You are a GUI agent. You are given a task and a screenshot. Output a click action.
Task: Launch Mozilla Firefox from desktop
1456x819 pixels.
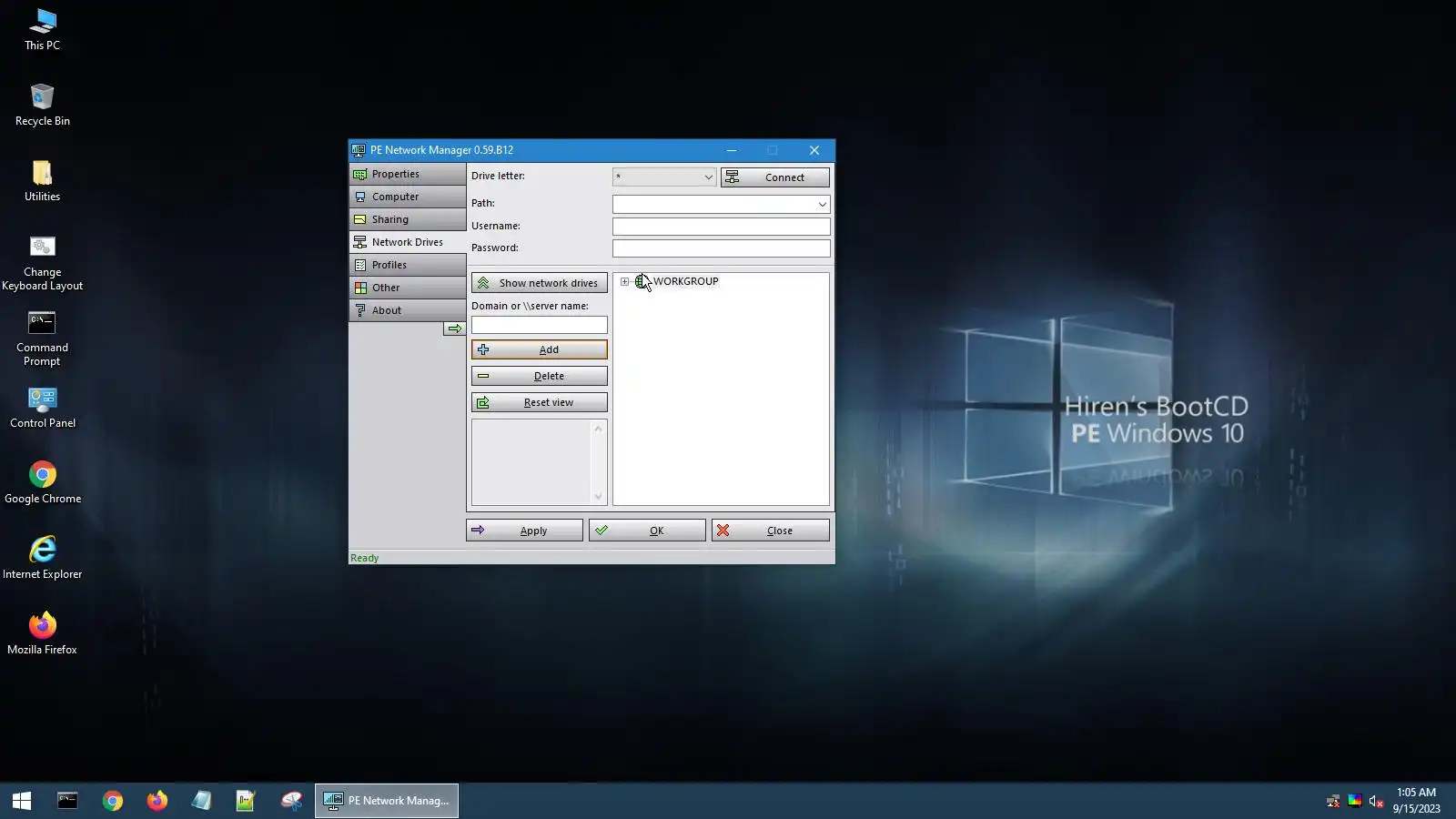tap(42, 633)
